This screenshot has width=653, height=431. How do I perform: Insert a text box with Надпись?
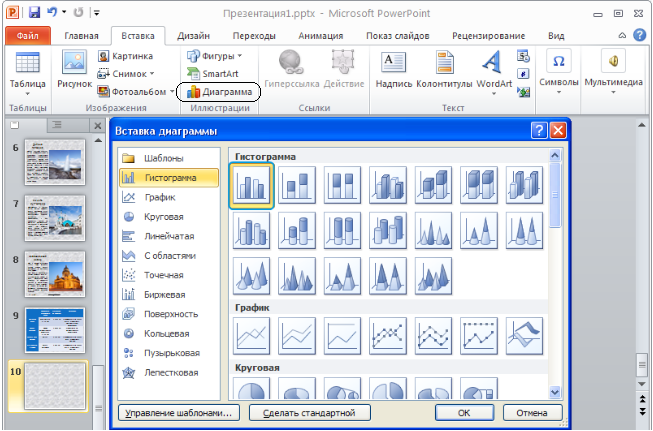click(394, 71)
